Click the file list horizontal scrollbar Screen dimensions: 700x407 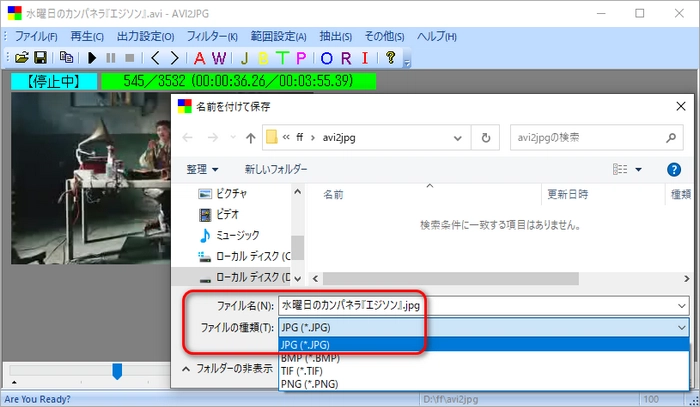(450, 279)
